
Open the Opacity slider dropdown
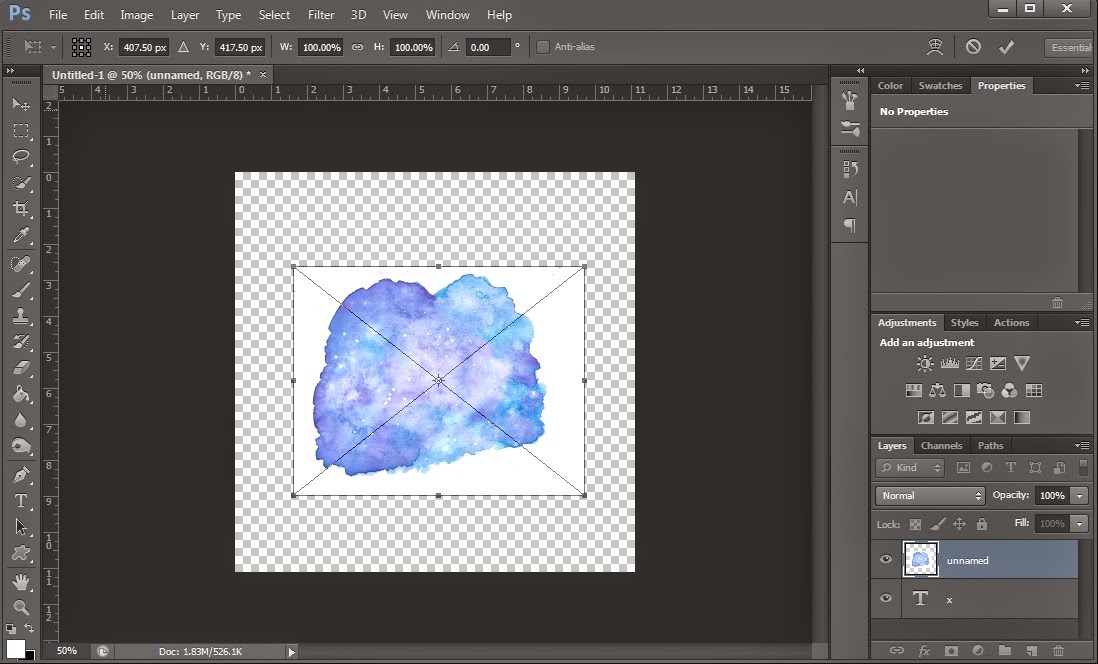point(1080,496)
